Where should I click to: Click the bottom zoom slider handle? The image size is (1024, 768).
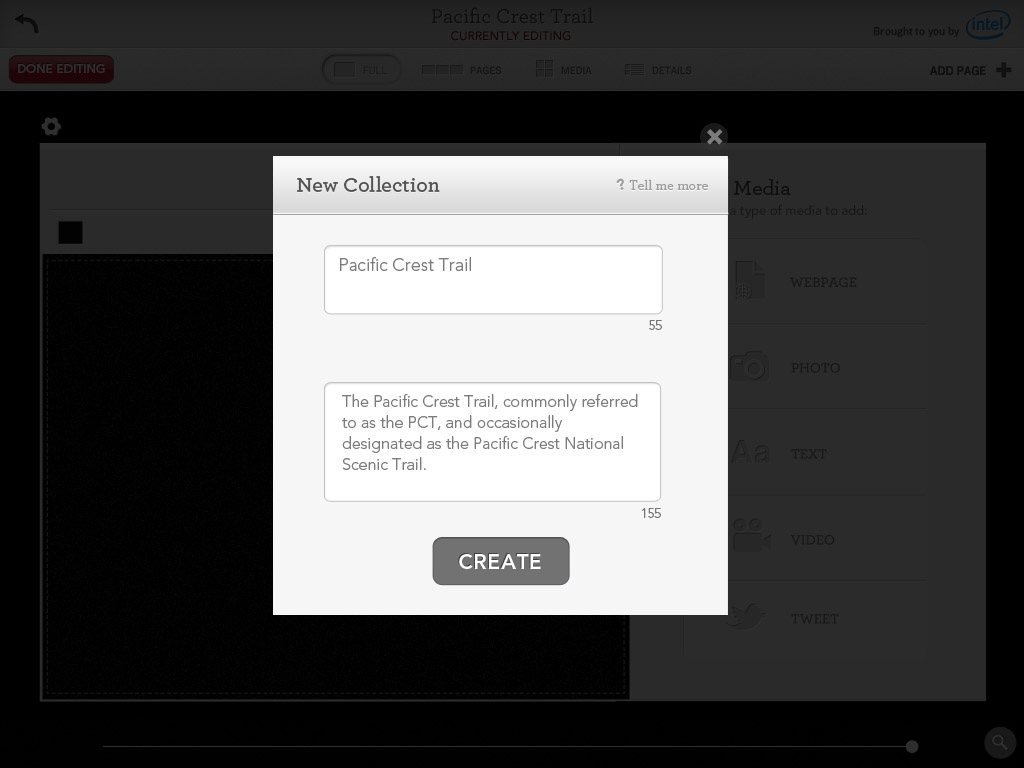tap(912, 746)
